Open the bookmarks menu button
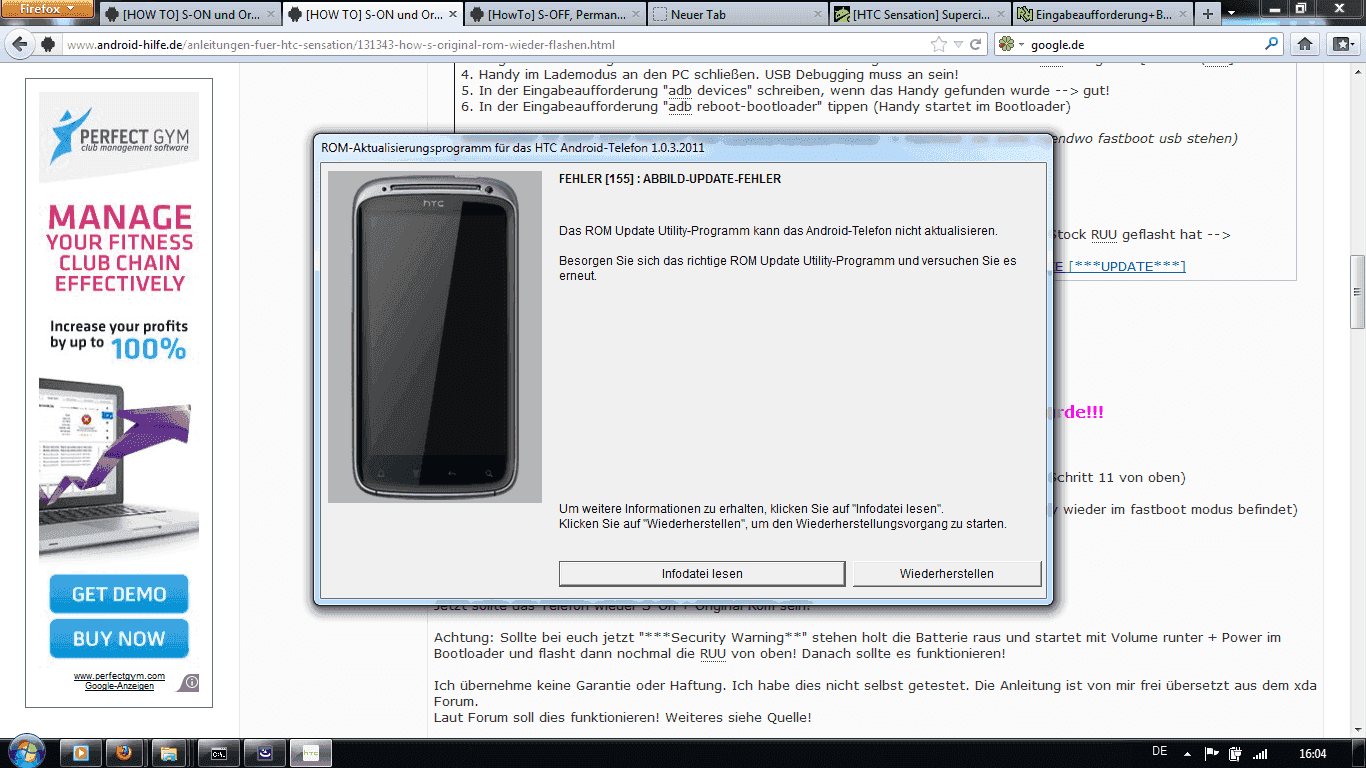 (x=1341, y=44)
